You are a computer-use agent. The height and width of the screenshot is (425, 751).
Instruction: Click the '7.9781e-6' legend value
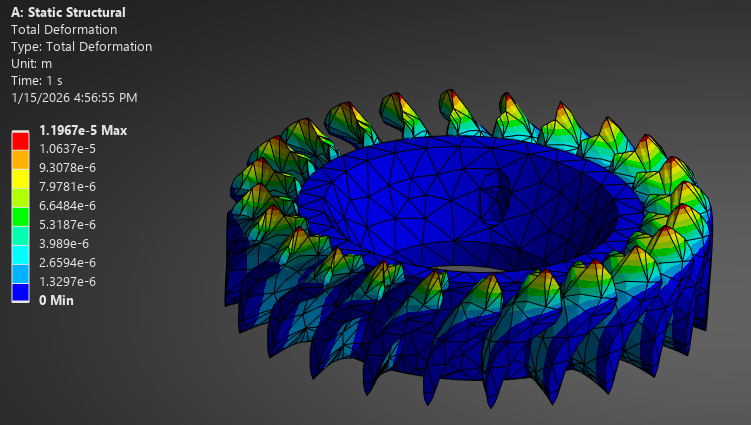click(67, 187)
